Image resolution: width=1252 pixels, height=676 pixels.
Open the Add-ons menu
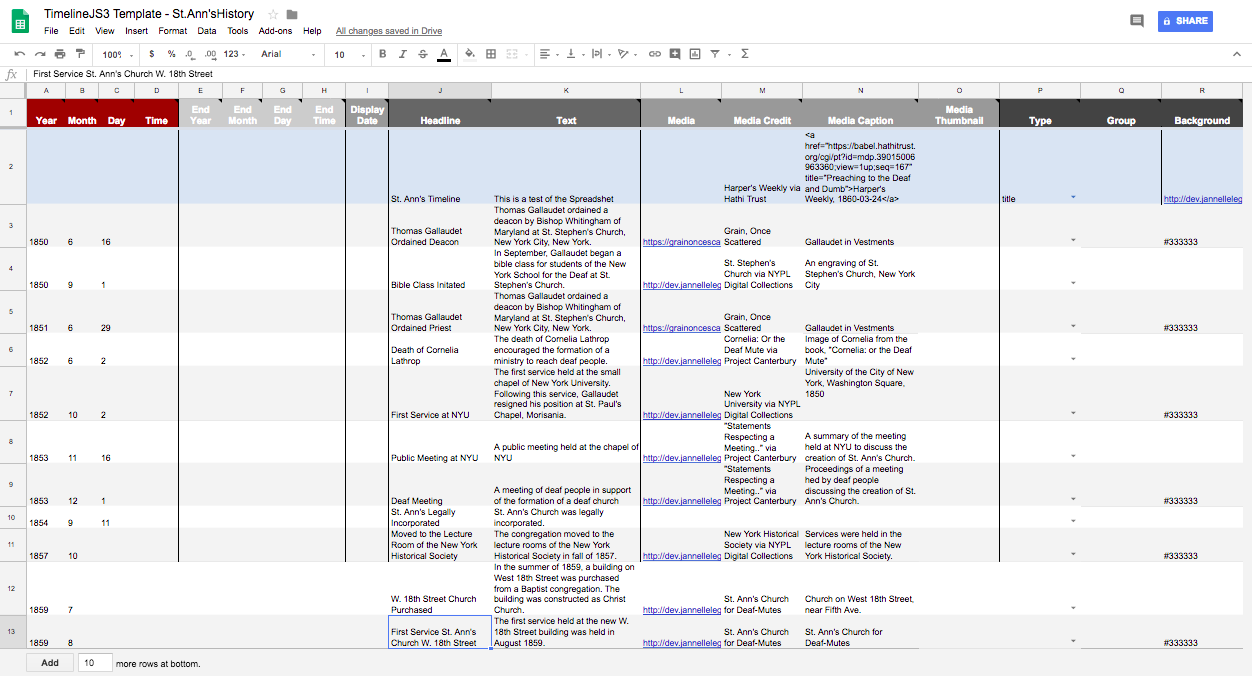(275, 31)
